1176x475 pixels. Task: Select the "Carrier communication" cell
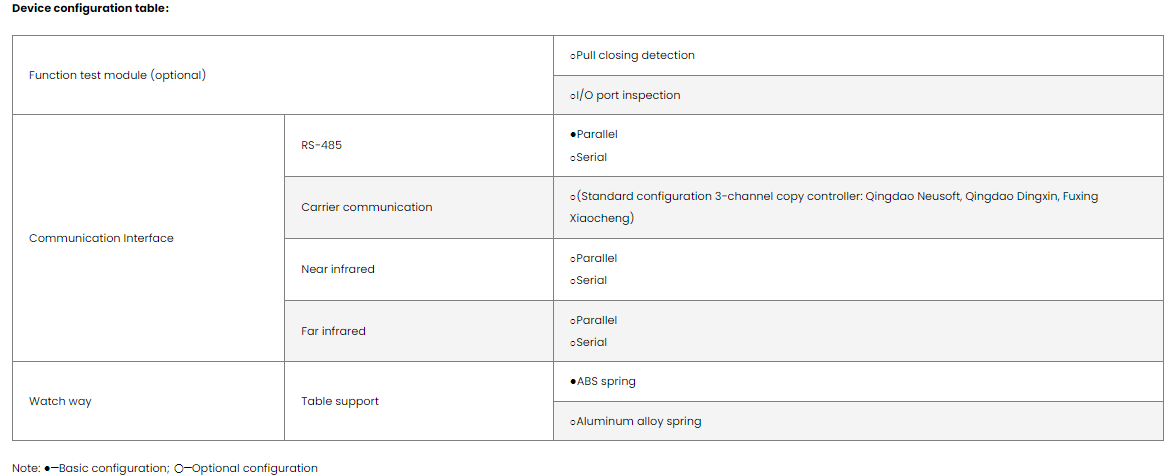[366, 207]
